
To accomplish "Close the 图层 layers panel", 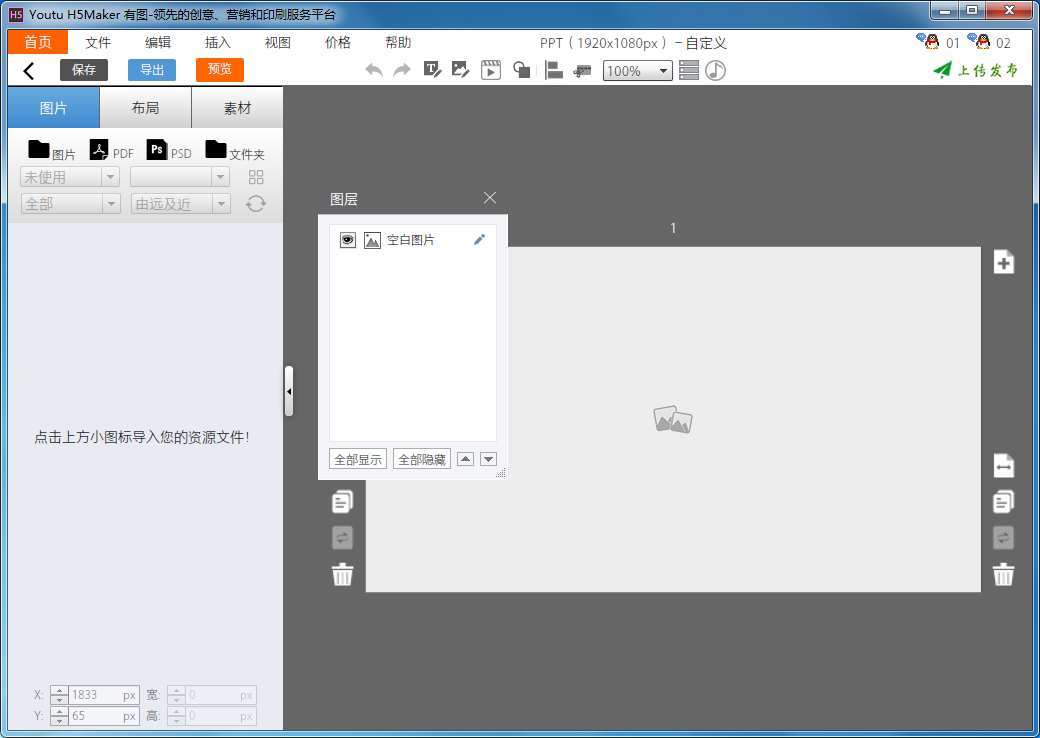I will pos(490,198).
